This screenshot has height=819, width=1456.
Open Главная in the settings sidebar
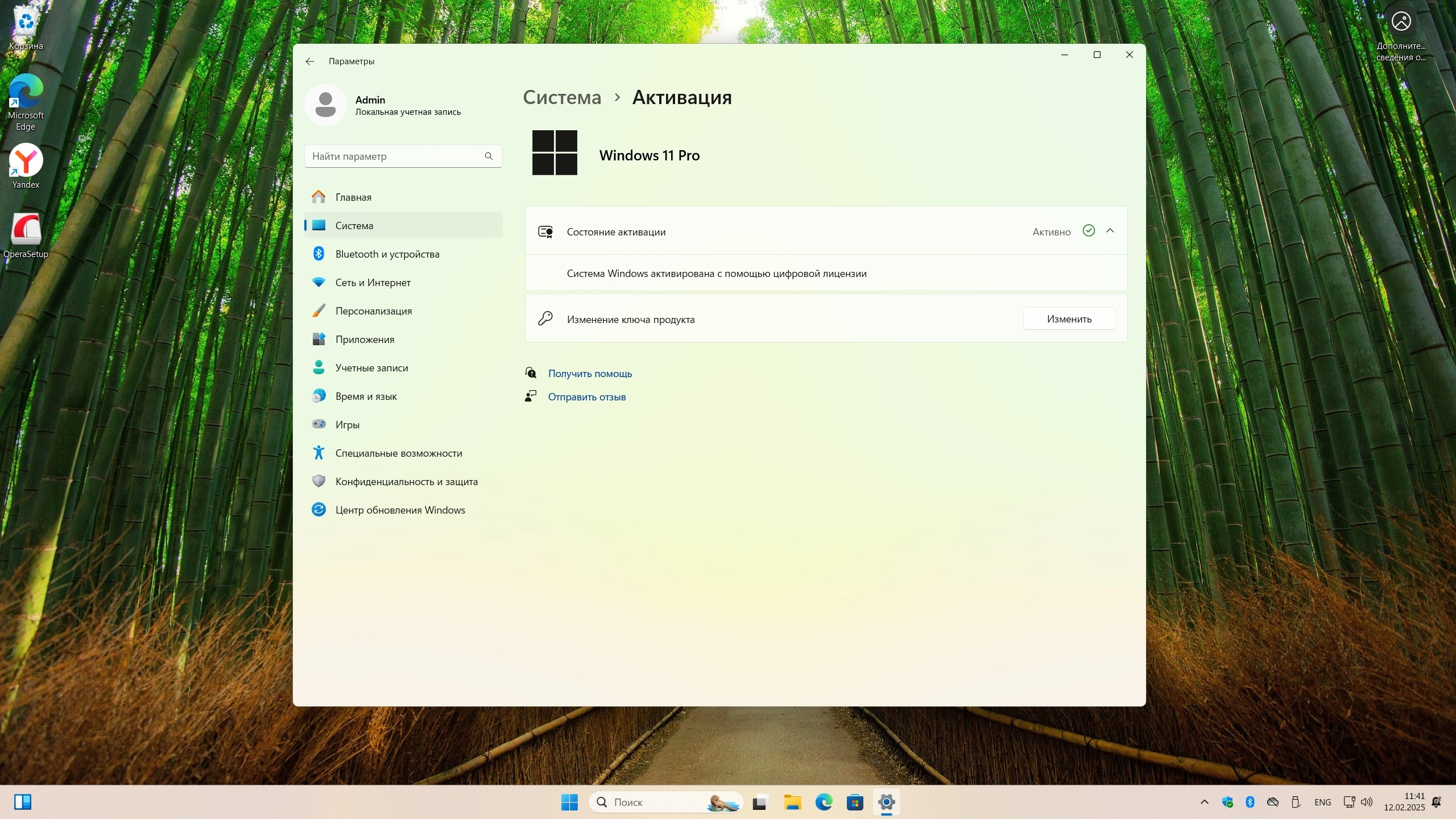click(353, 197)
